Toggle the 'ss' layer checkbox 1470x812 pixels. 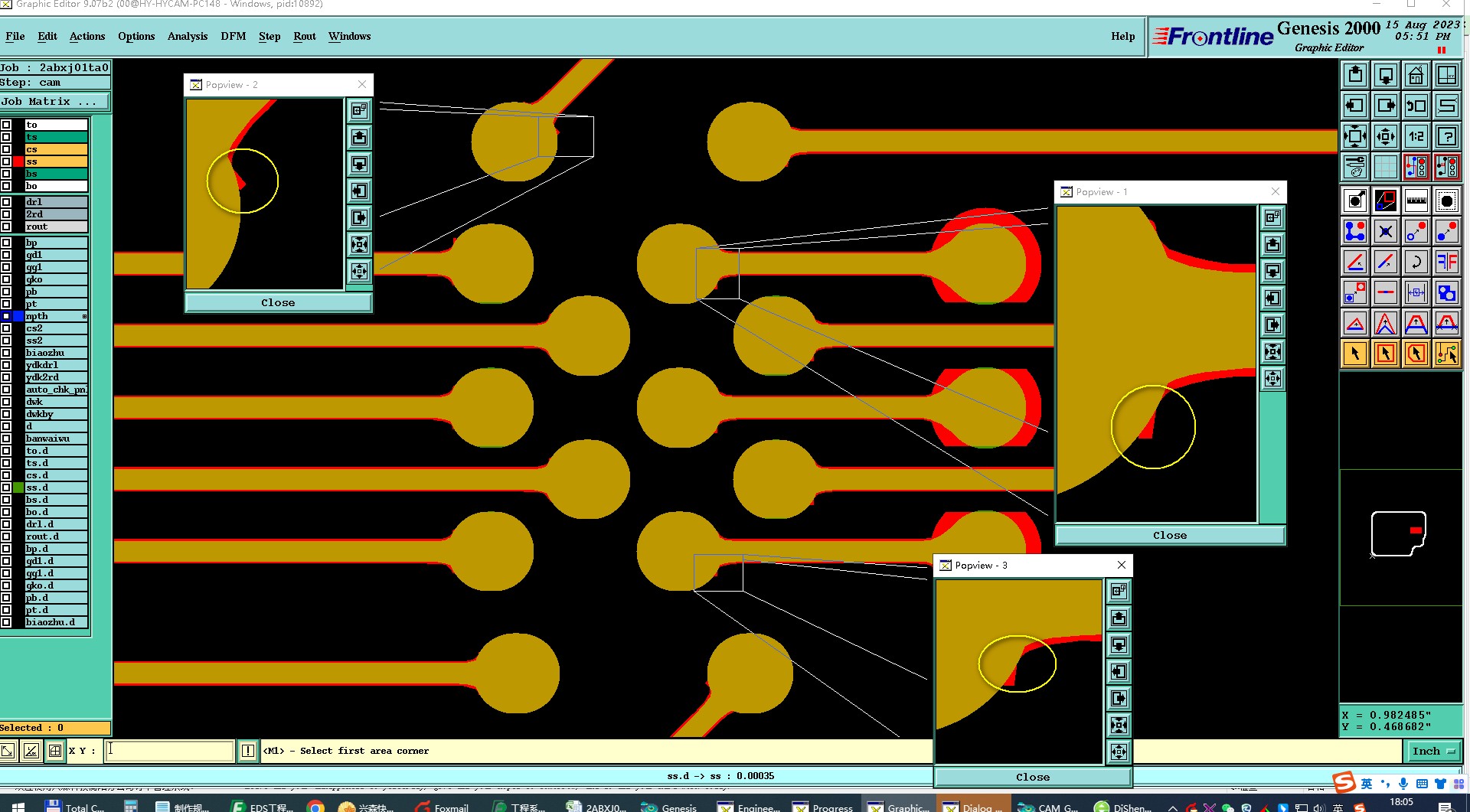pyautogui.click(x=6, y=161)
